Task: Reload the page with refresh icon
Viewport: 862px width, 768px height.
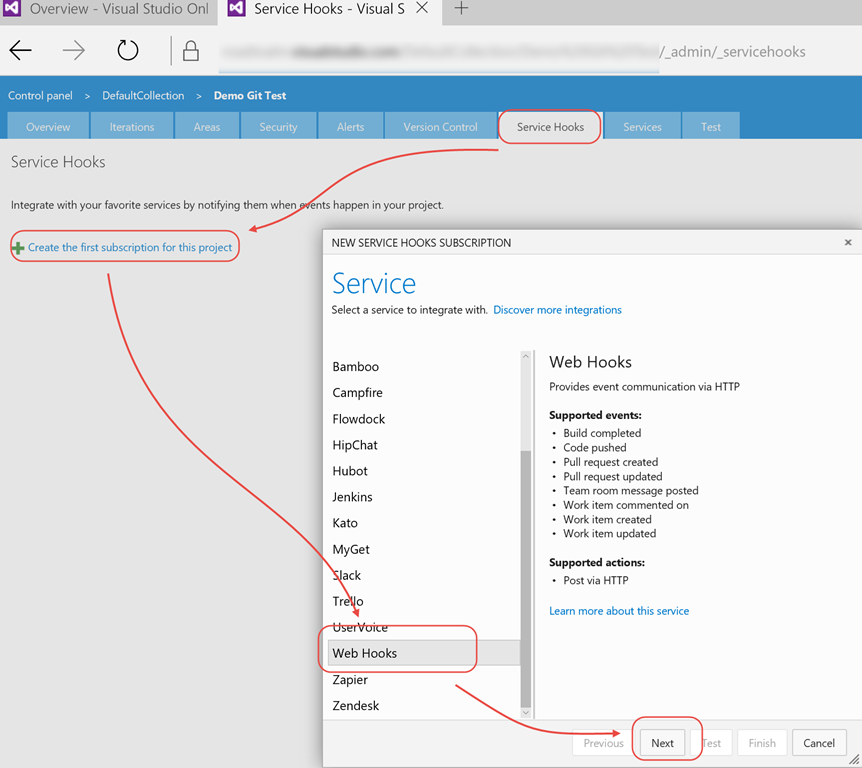Action: pos(128,51)
